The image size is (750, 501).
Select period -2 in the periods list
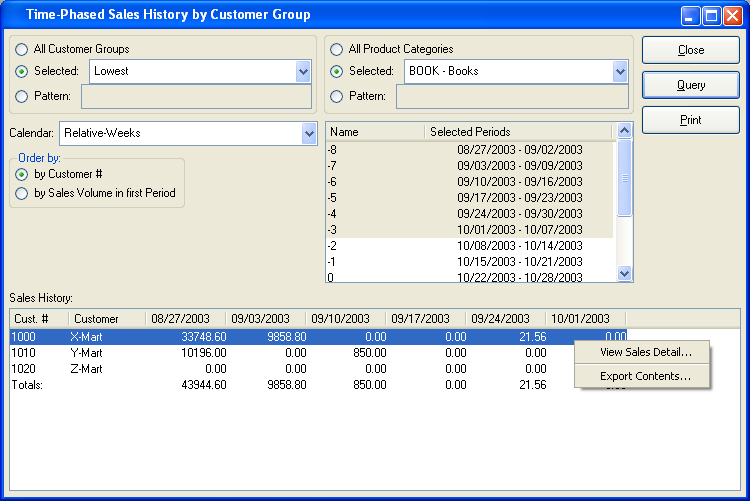point(470,246)
